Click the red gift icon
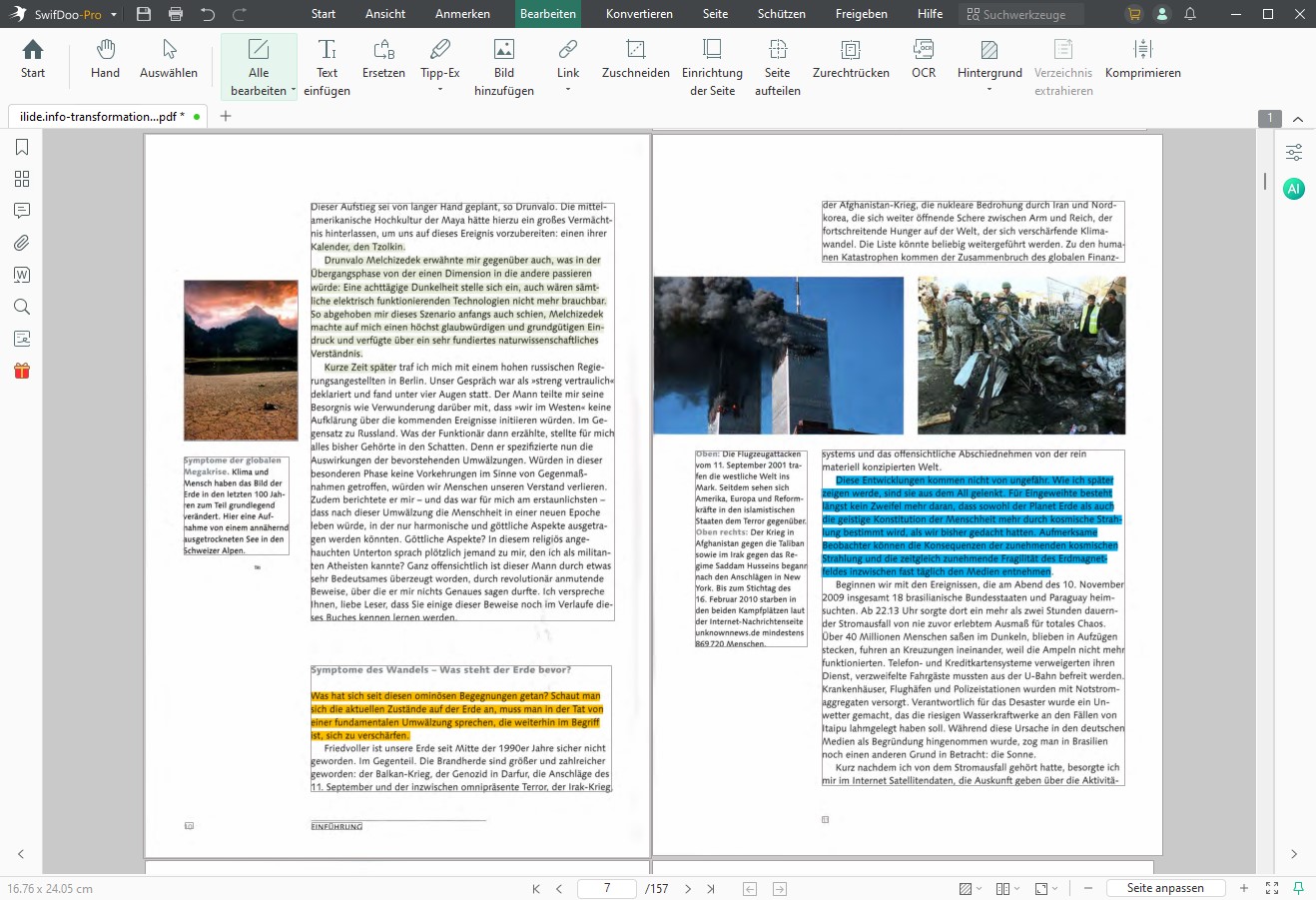 click(22, 371)
